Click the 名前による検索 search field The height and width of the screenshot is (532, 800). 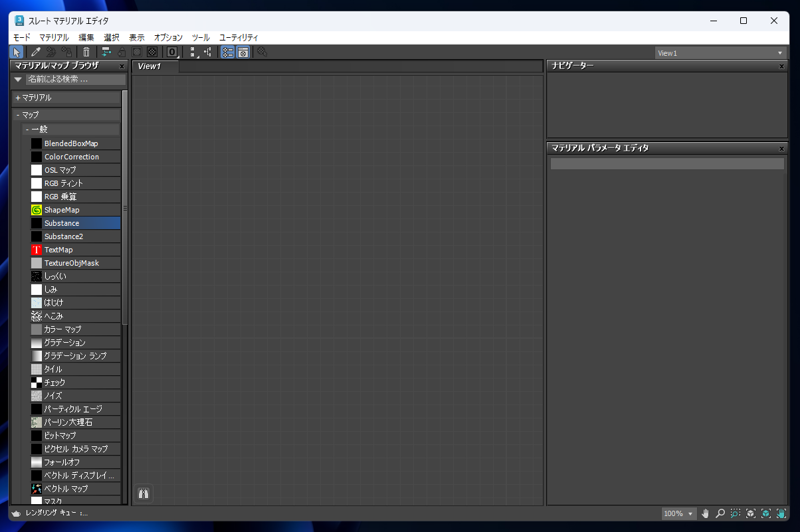point(76,80)
